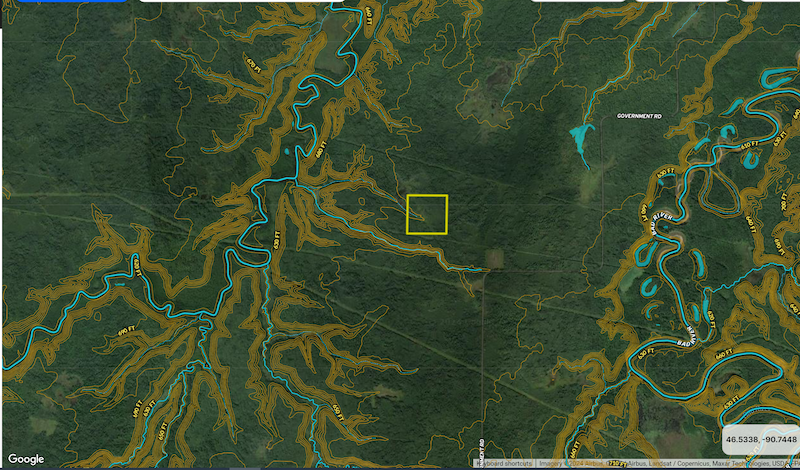
Task: Click the blue button in top-left corner
Action: pyautogui.click(x=62, y=1)
